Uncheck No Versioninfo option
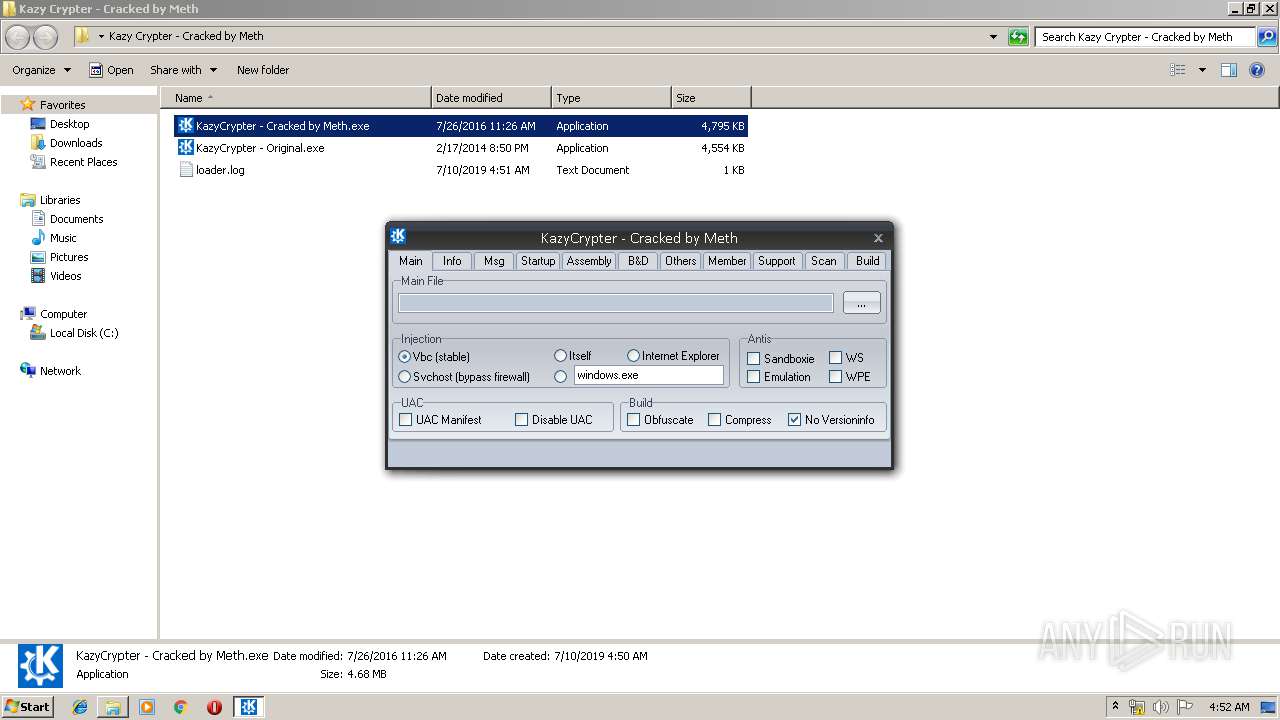 pos(794,420)
